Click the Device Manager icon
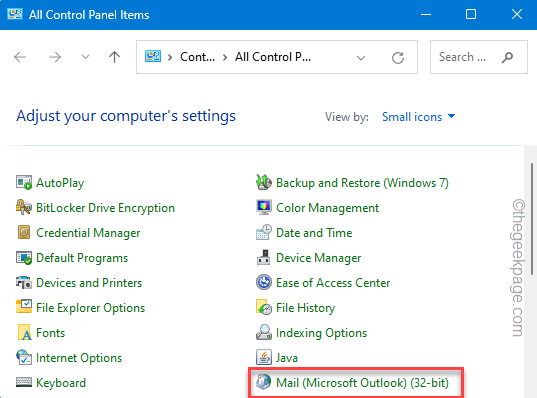 pyautogui.click(x=263, y=257)
